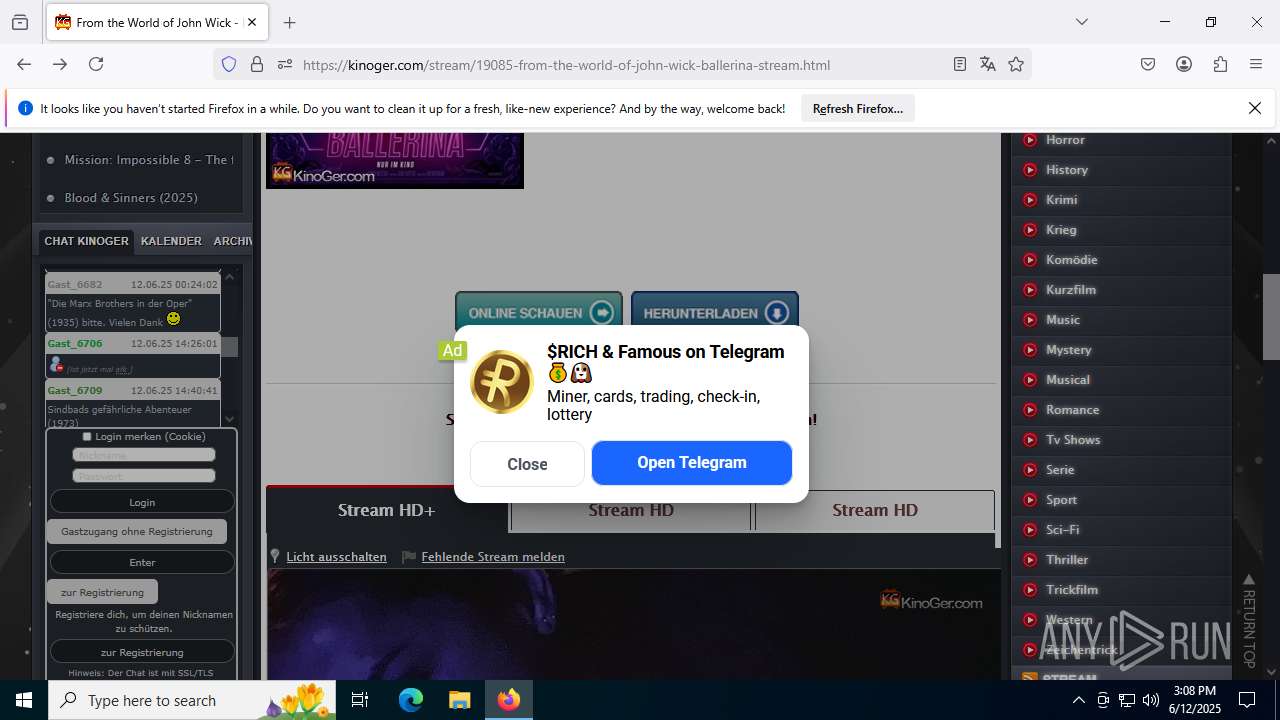Click Licht ausschalten link
Viewport: 1280px width, 720px height.
(336, 557)
